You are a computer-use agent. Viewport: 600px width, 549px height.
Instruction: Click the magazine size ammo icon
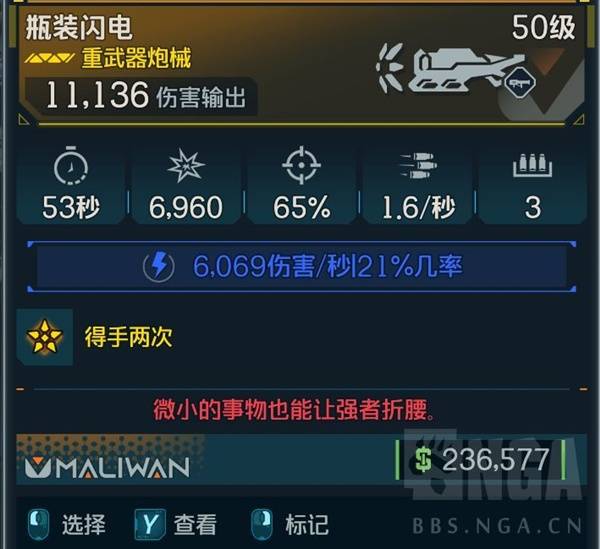[x=533, y=165]
